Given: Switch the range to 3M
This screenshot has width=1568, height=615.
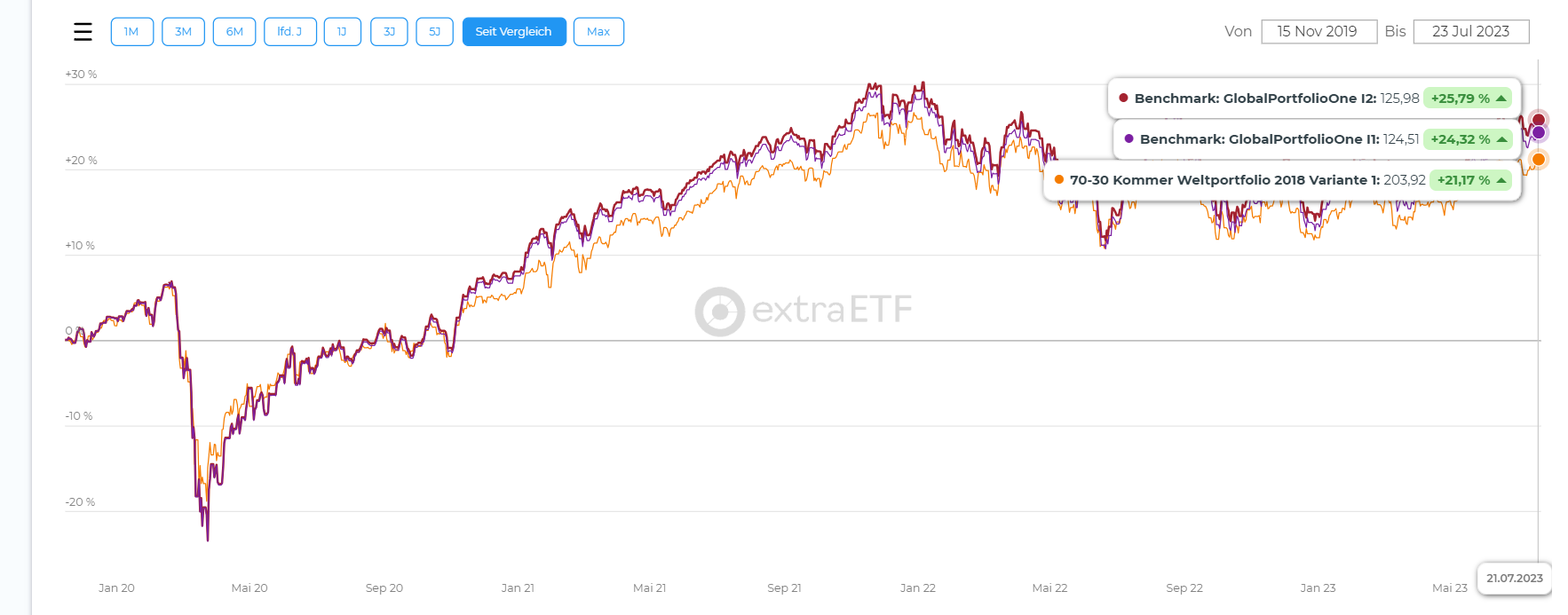Looking at the screenshot, I should tap(183, 32).
